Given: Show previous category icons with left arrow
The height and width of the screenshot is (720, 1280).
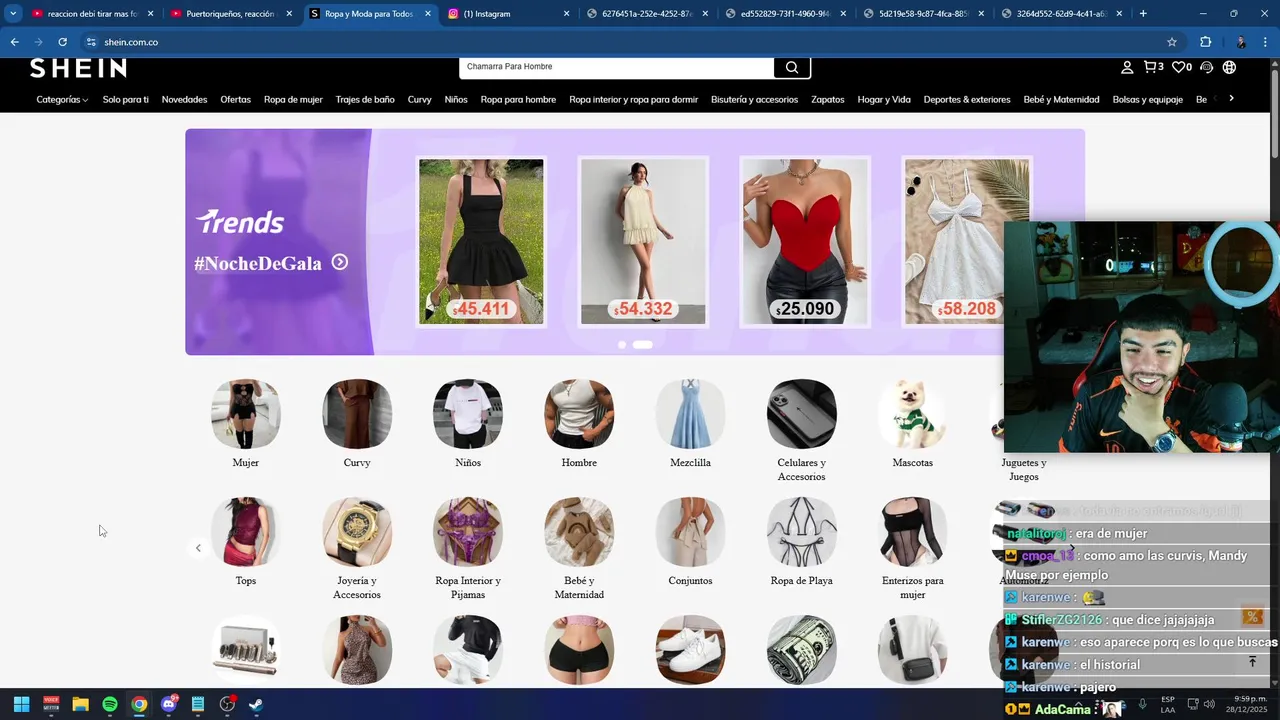Looking at the screenshot, I should [198, 548].
